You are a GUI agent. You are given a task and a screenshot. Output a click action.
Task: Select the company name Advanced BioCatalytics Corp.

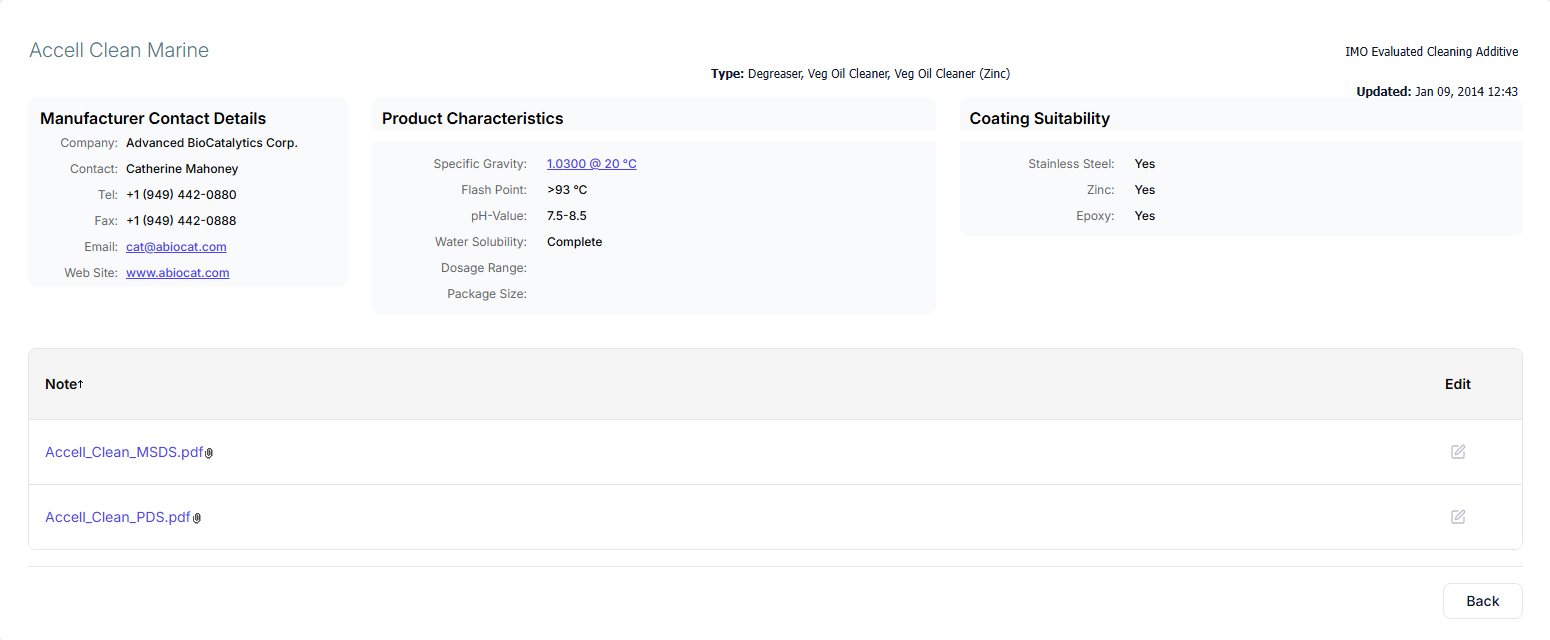pos(212,143)
